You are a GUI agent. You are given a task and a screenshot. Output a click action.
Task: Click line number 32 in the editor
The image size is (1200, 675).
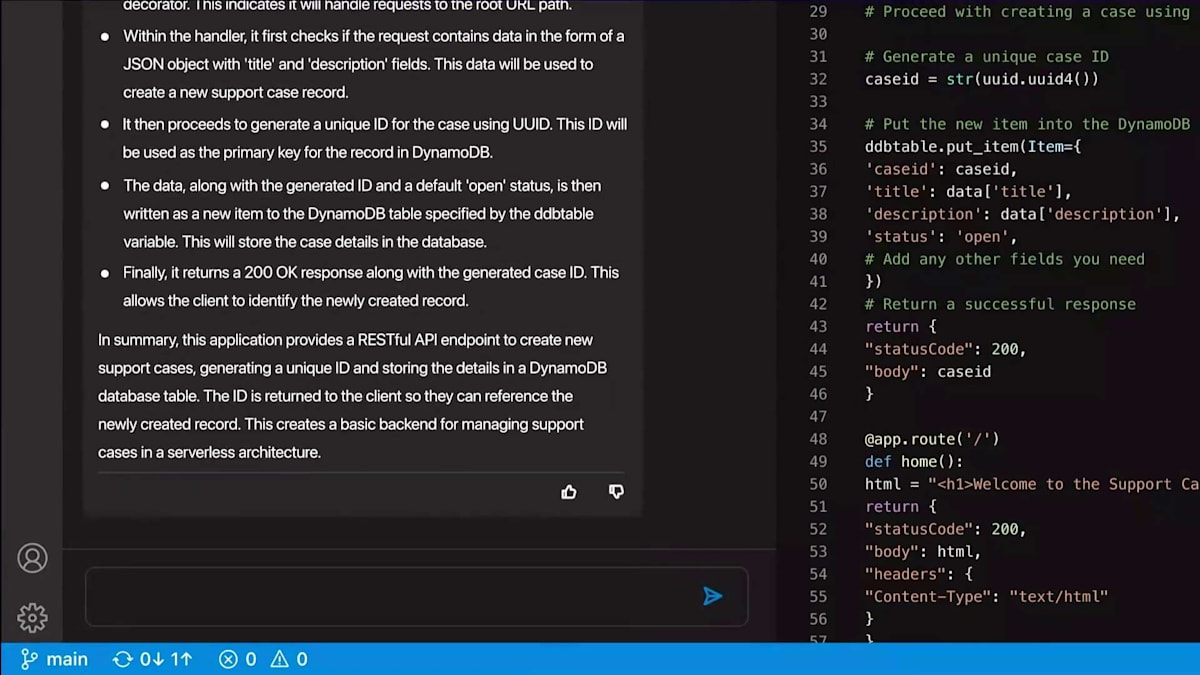point(818,79)
